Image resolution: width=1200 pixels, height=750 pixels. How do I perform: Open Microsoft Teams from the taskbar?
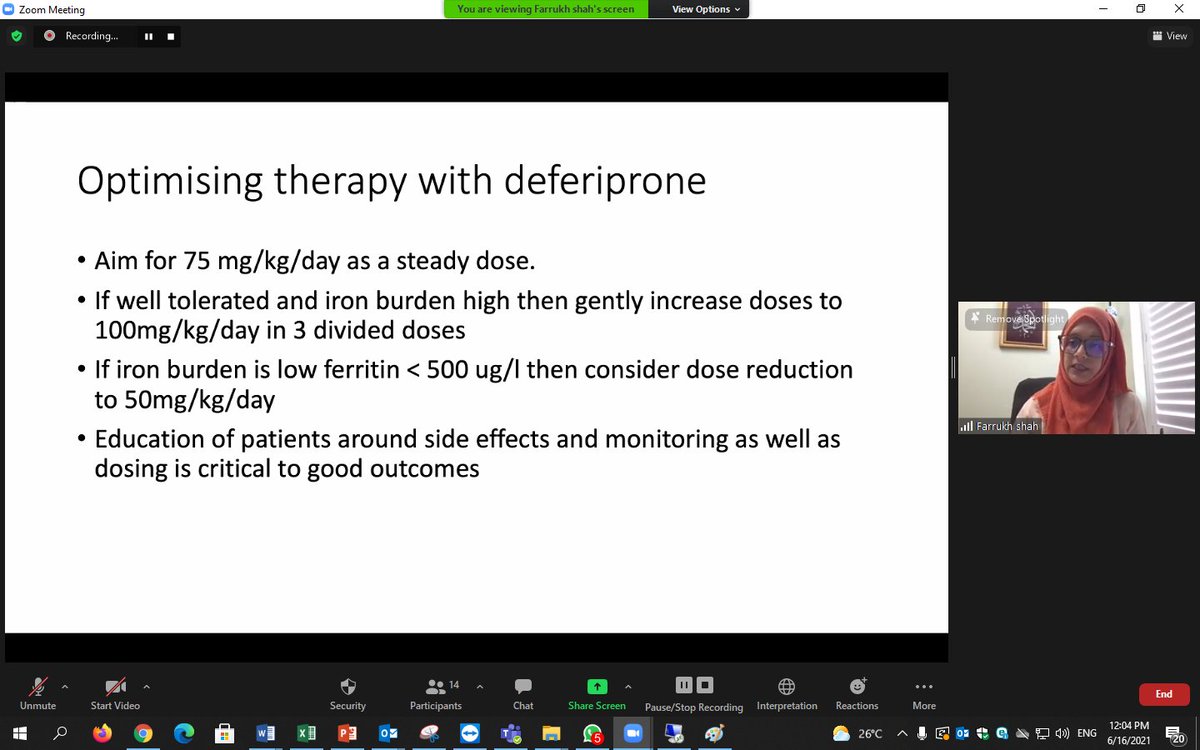pyautogui.click(x=510, y=733)
